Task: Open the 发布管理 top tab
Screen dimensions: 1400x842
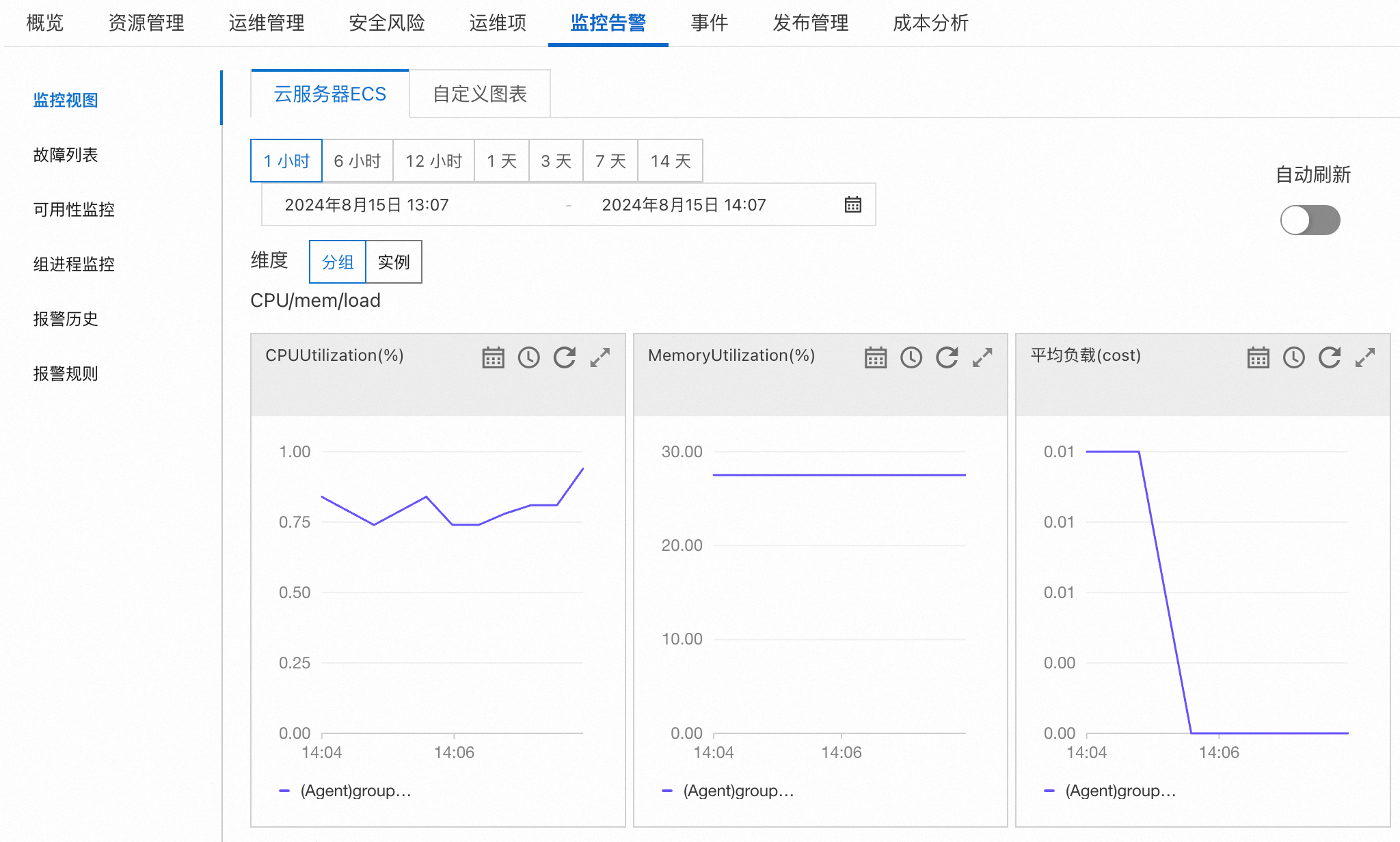Action: point(811,23)
